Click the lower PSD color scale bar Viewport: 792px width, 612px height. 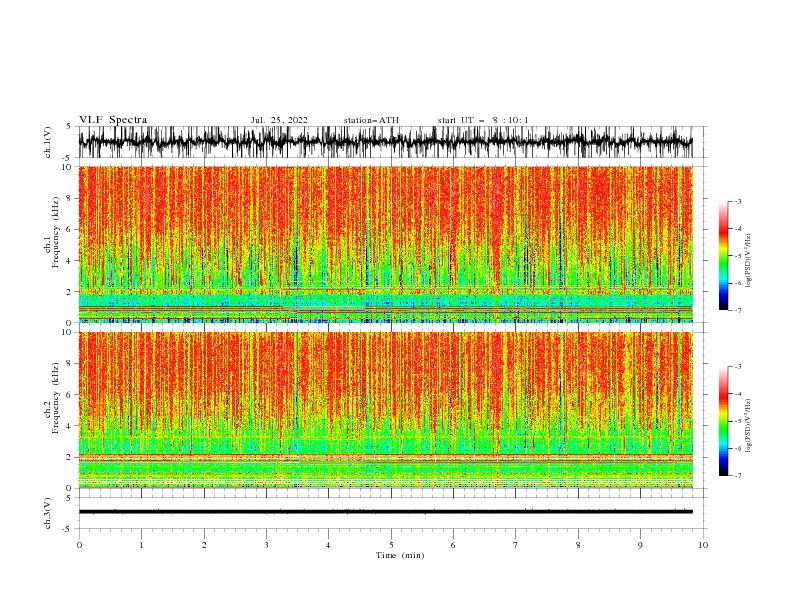point(723,421)
